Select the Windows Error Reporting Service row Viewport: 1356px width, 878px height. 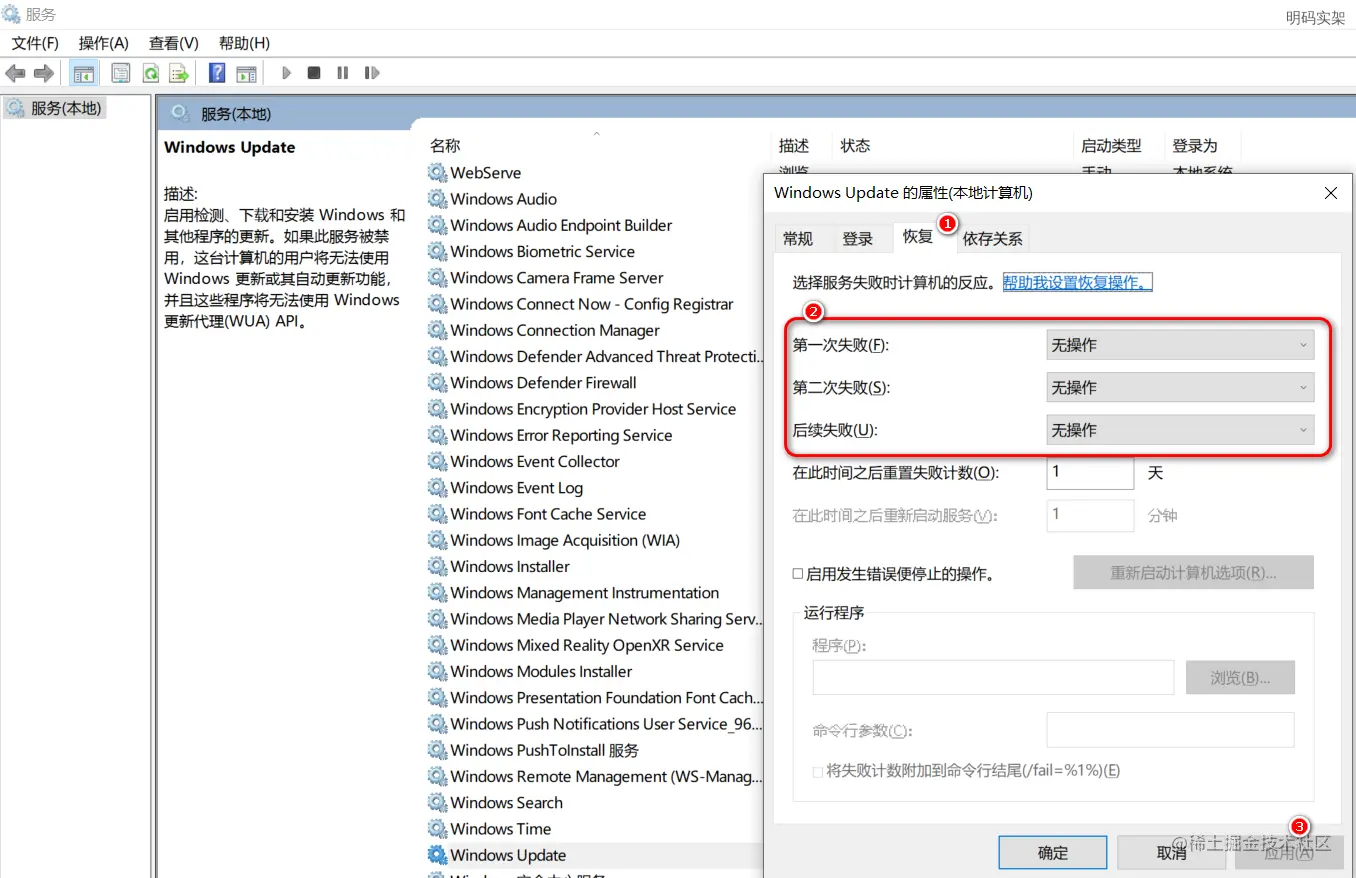pyautogui.click(x=561, y=435)
